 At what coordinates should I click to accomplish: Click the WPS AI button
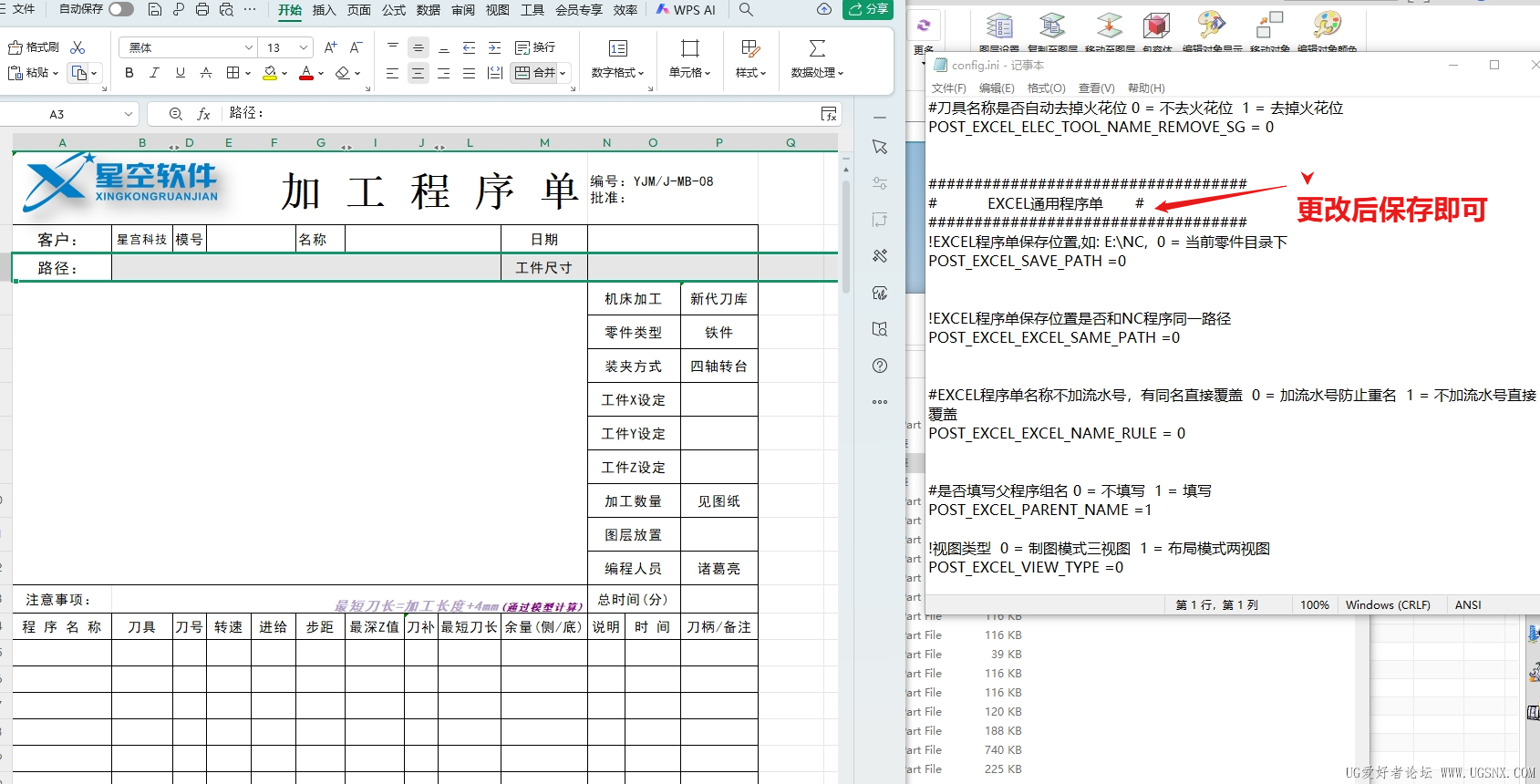686,10
